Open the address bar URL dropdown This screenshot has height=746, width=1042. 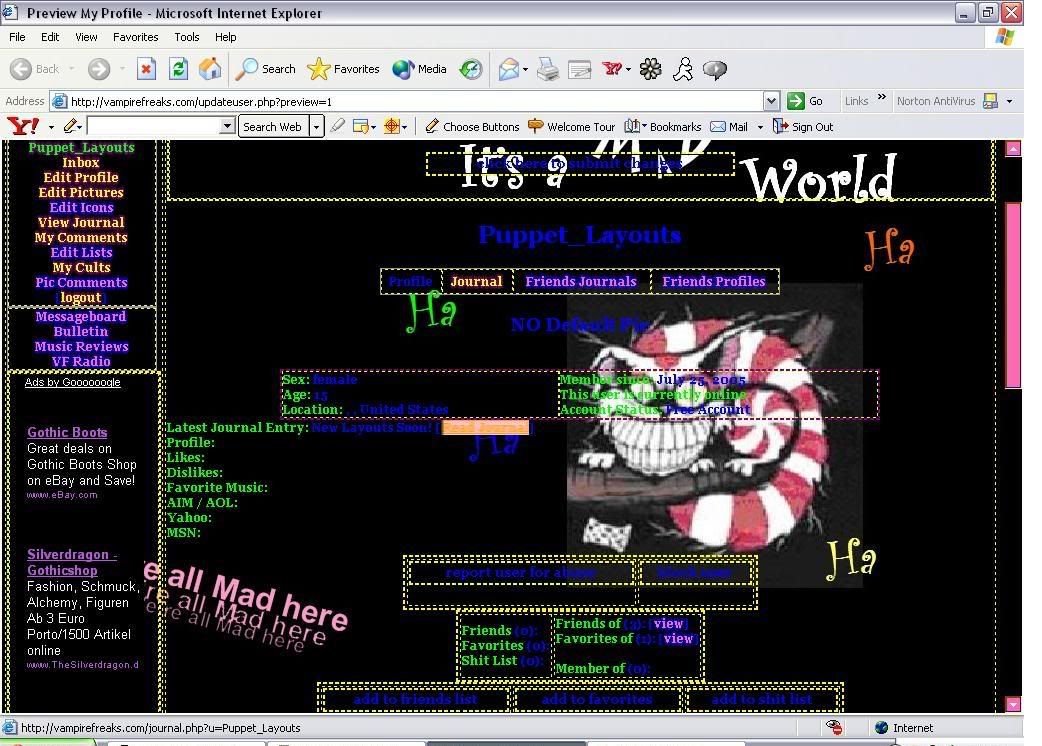pos(771,101)
